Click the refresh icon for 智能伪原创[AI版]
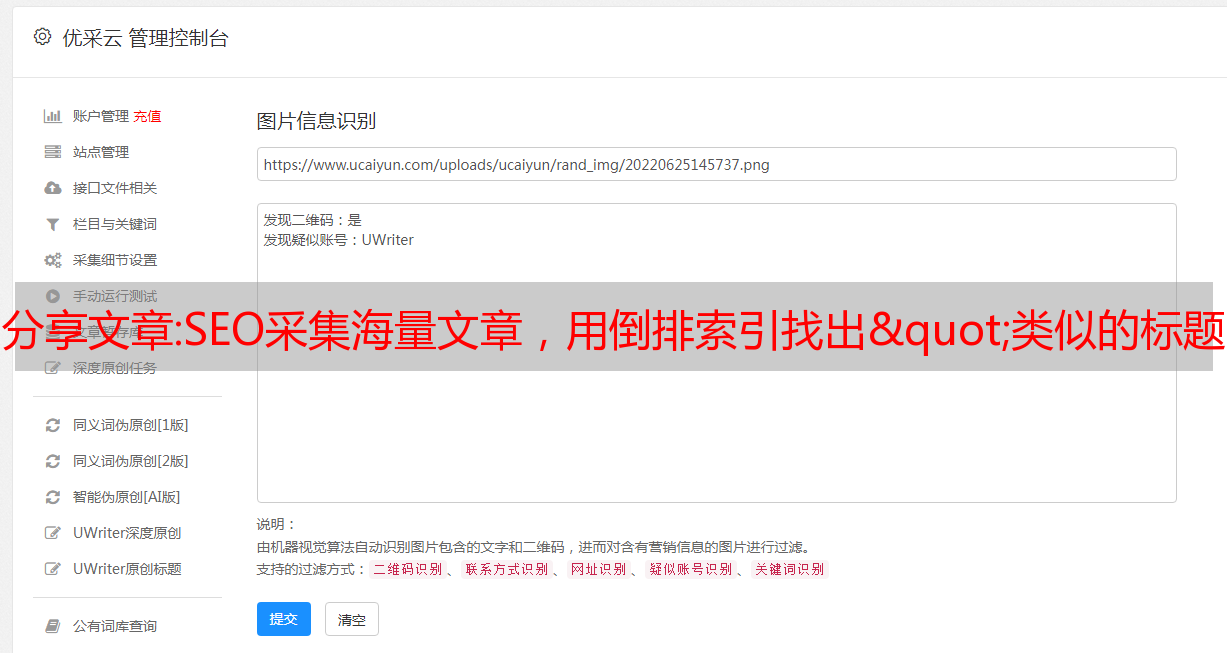Viewport: 1227px width, 653px height. pyautogui.click(x=53, y=497)
